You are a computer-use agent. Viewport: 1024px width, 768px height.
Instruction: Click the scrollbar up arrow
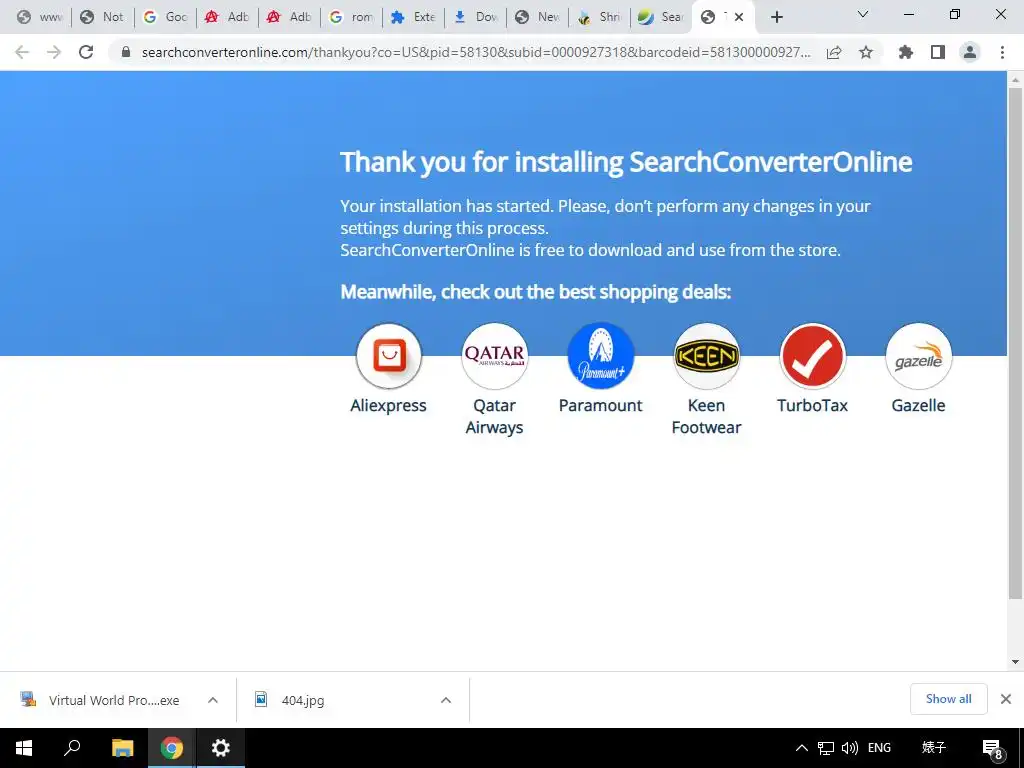pos(1015,80)
